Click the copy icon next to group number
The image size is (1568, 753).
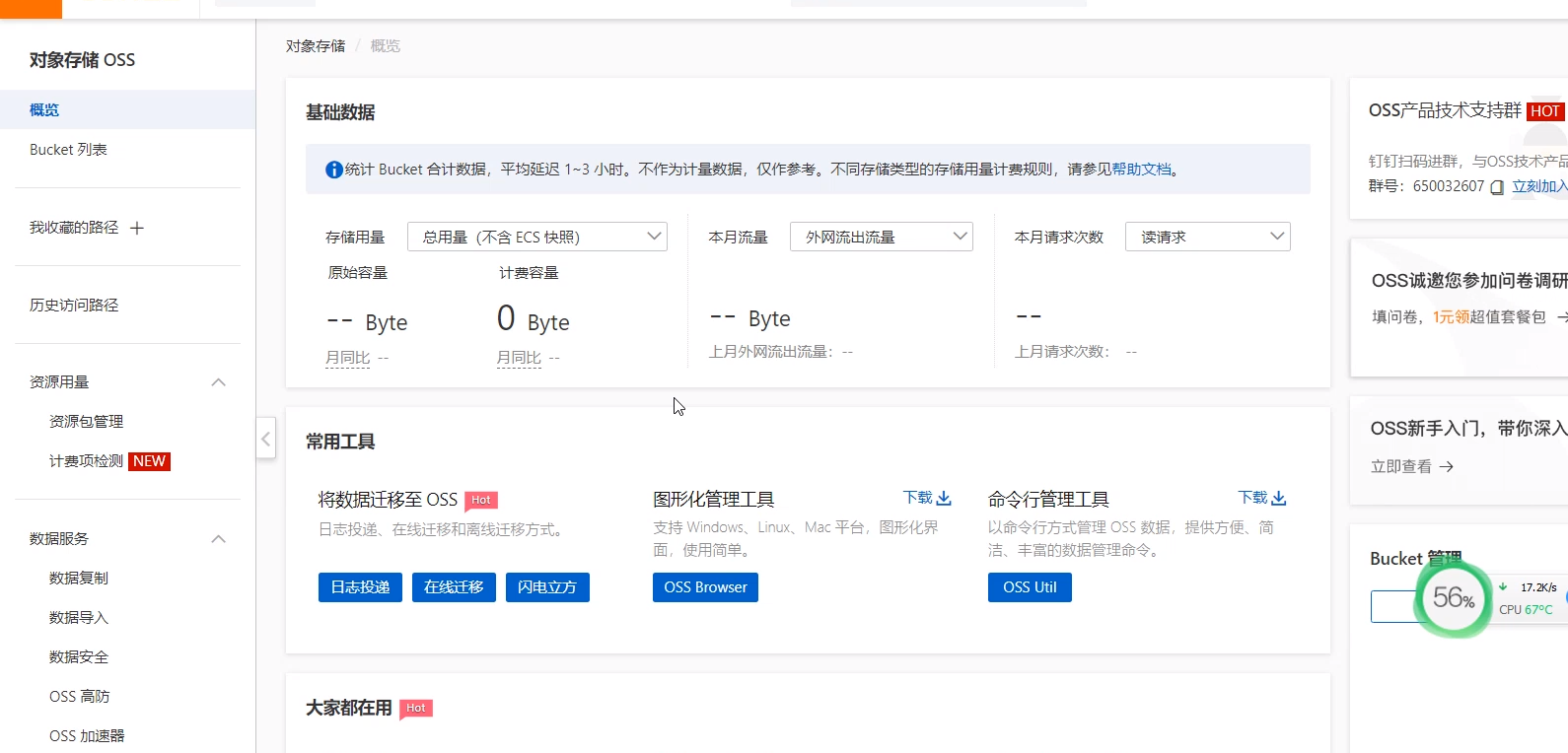point(1497,187)
